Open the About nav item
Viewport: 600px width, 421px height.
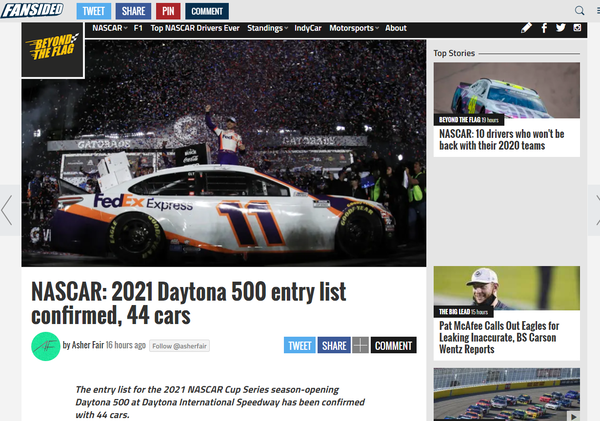(396, 28)
